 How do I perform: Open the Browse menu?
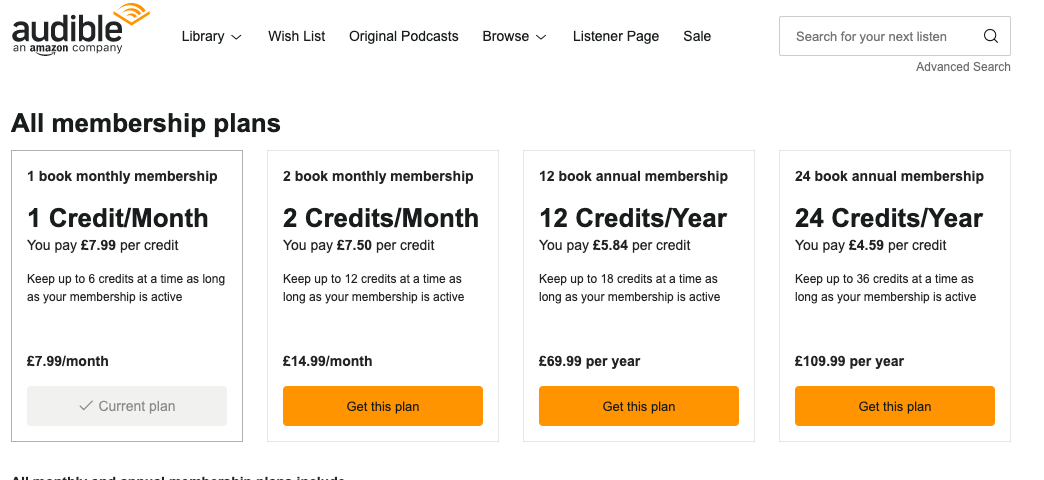[x=506, y=36]
